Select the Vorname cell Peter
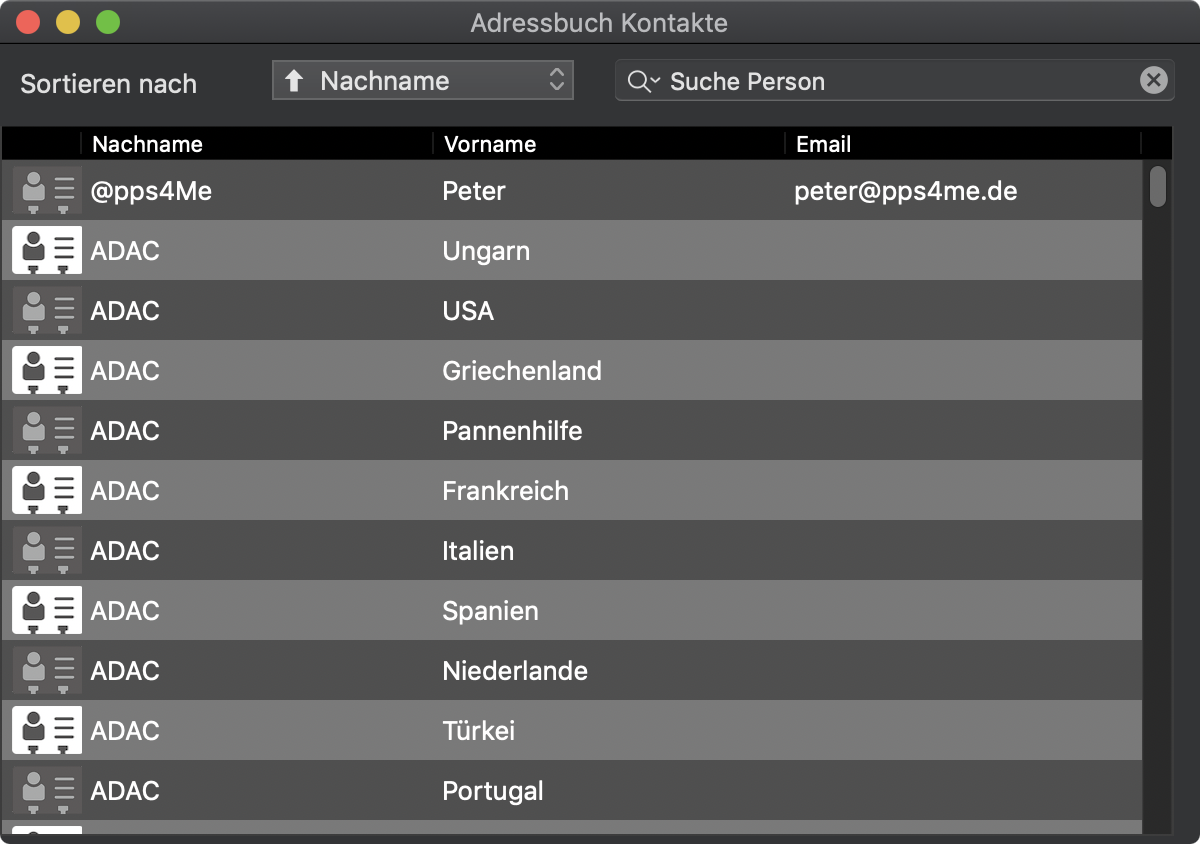Image resolution: width=1200 pixels, height=844 pixels. pyautogui.click(x=474, y=191)
